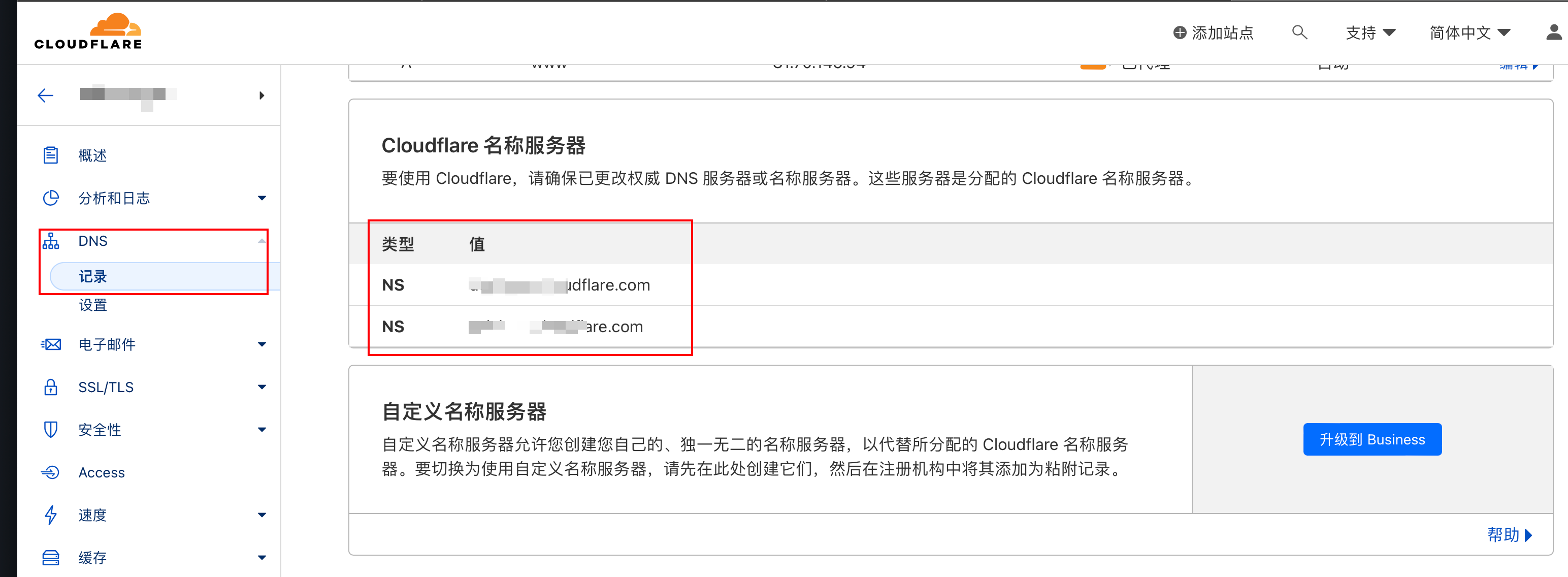Image resolution: width=1568 pixels, height=577 pixels.
Task: Click the 升级到 Business button
Action: [x=1372, y=439]
